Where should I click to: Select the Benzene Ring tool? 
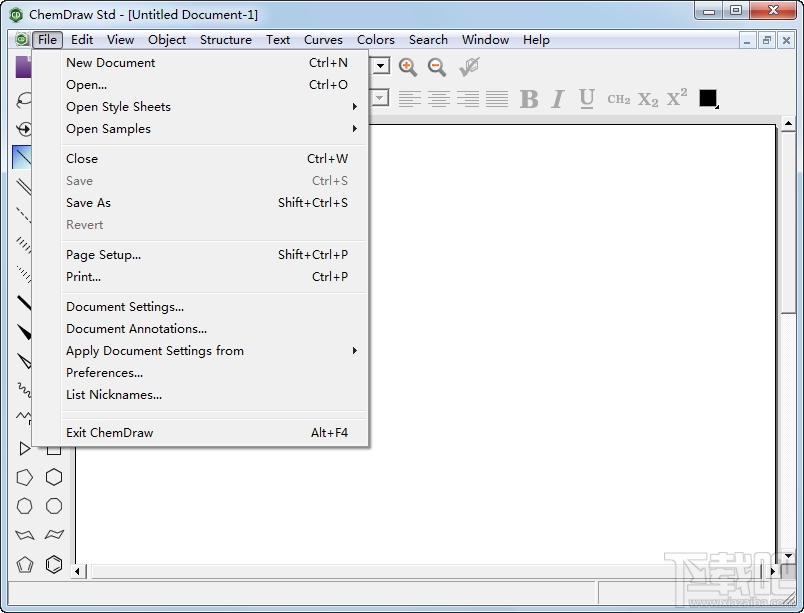pyautogui.click(x=54, y=564)
